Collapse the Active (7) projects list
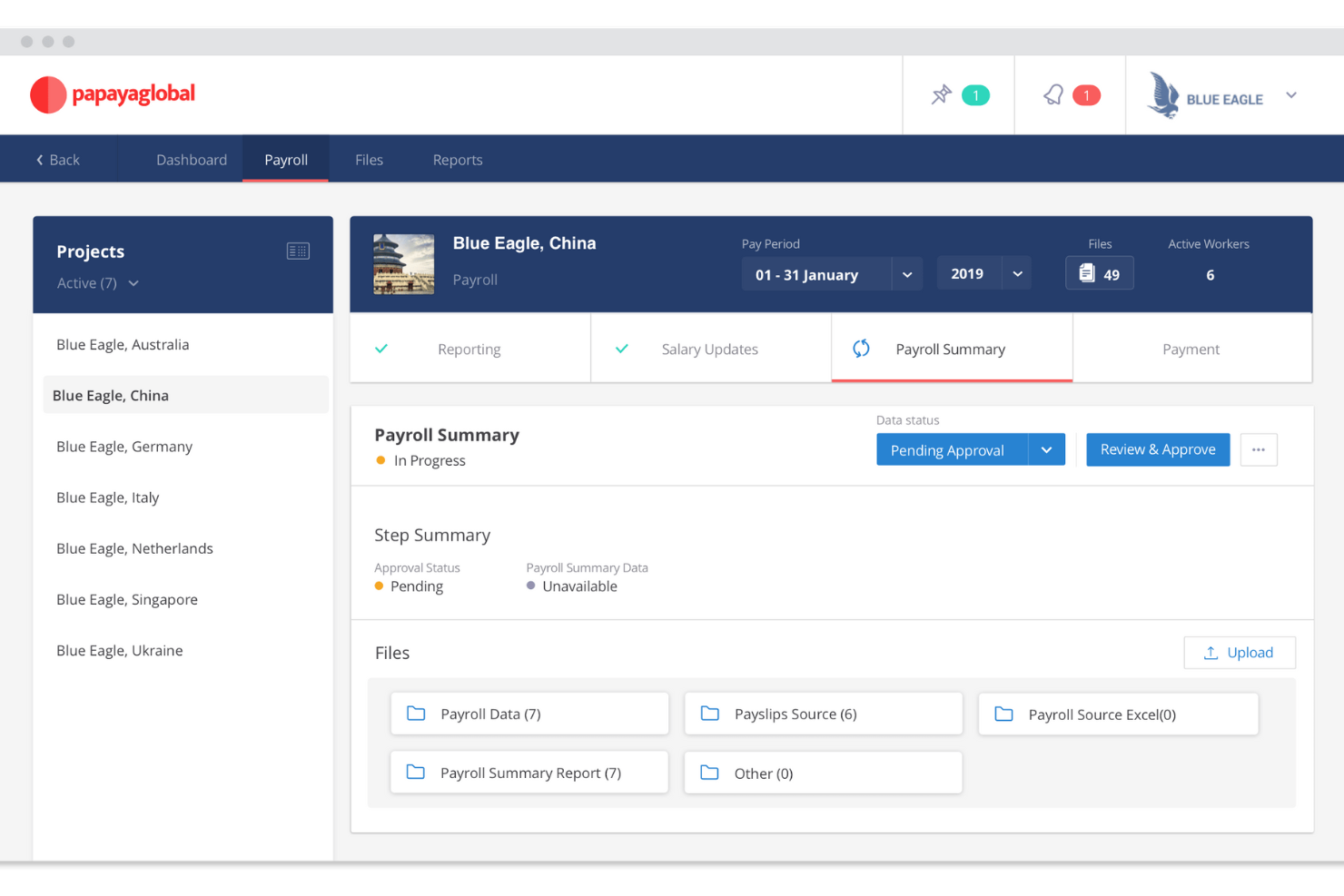Screen dimensions: 1344x896 click(133, 283)
